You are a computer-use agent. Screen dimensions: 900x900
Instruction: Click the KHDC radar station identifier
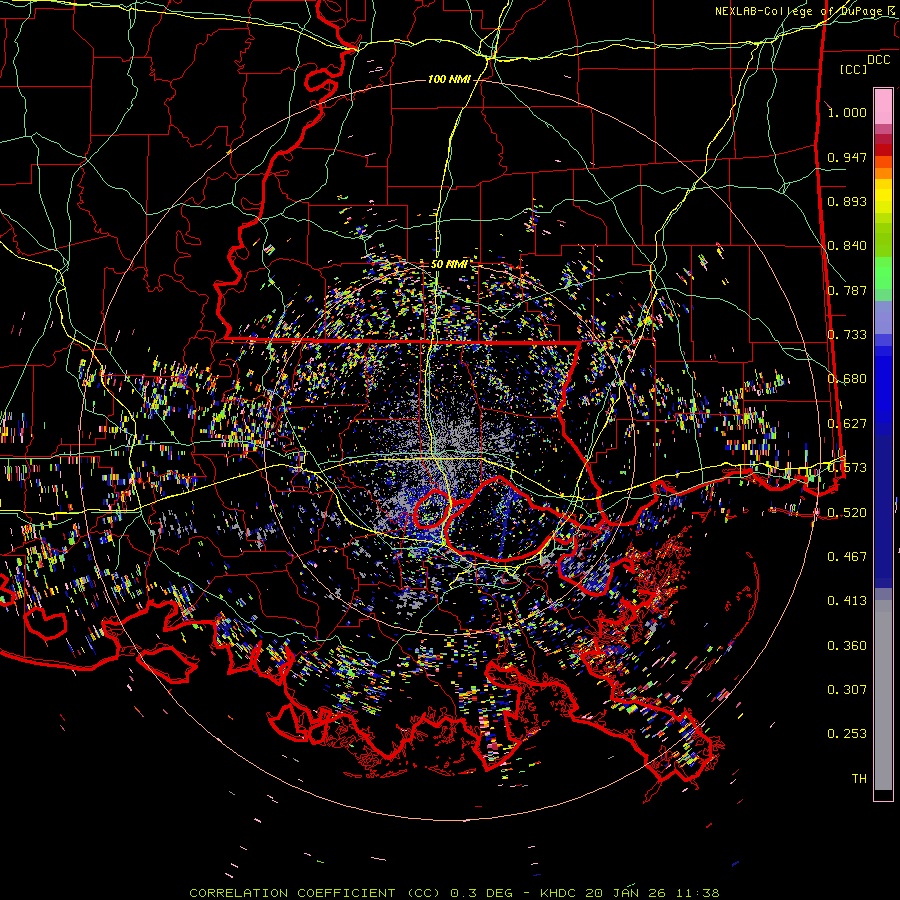tap(560, 893)
